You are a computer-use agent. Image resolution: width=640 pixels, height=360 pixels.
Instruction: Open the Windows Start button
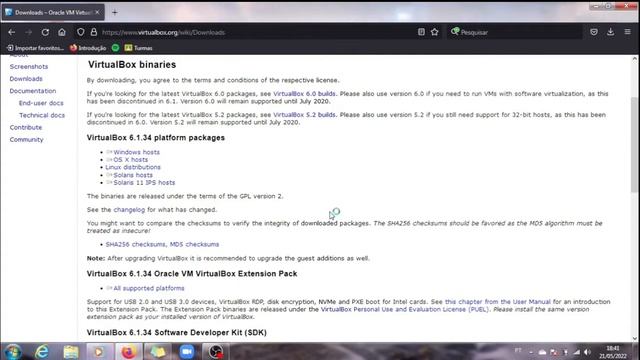[13, 351]
